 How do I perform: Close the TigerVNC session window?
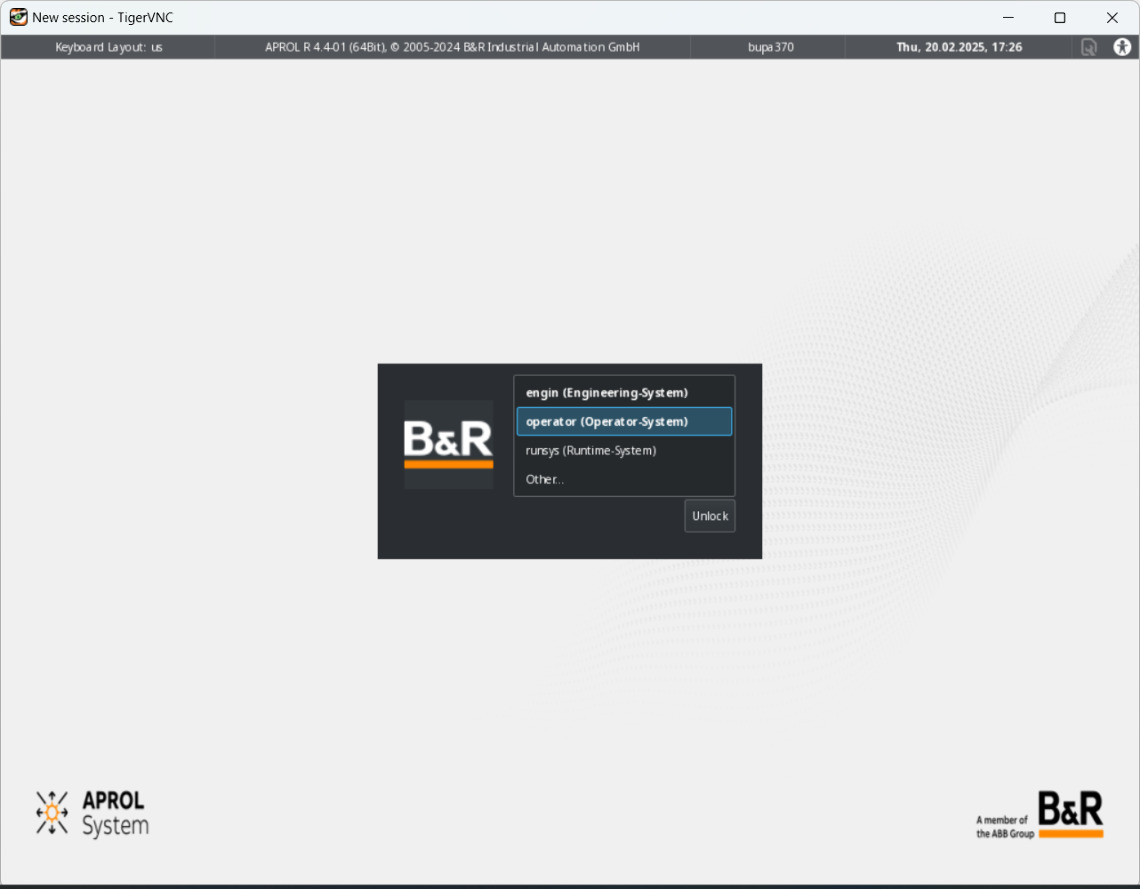[1112, 17]
